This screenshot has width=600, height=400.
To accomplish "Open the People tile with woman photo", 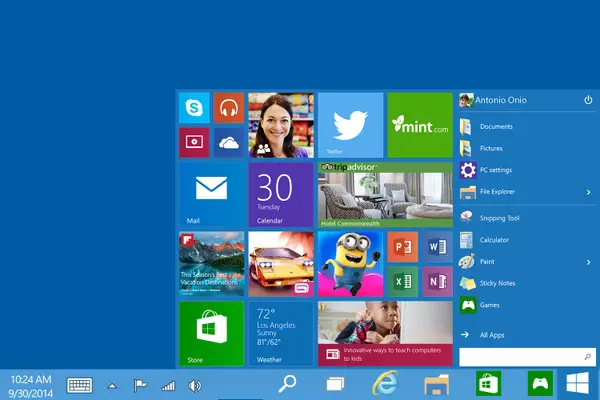I will tap(281, 125).
